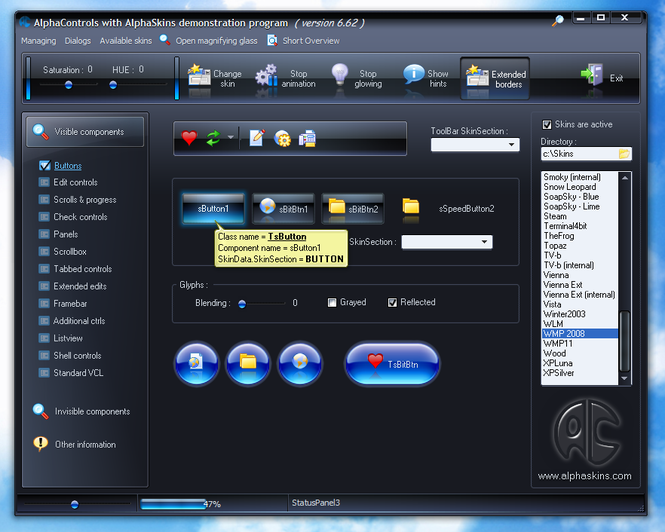Click the Visible components header button

pos(85,132)
